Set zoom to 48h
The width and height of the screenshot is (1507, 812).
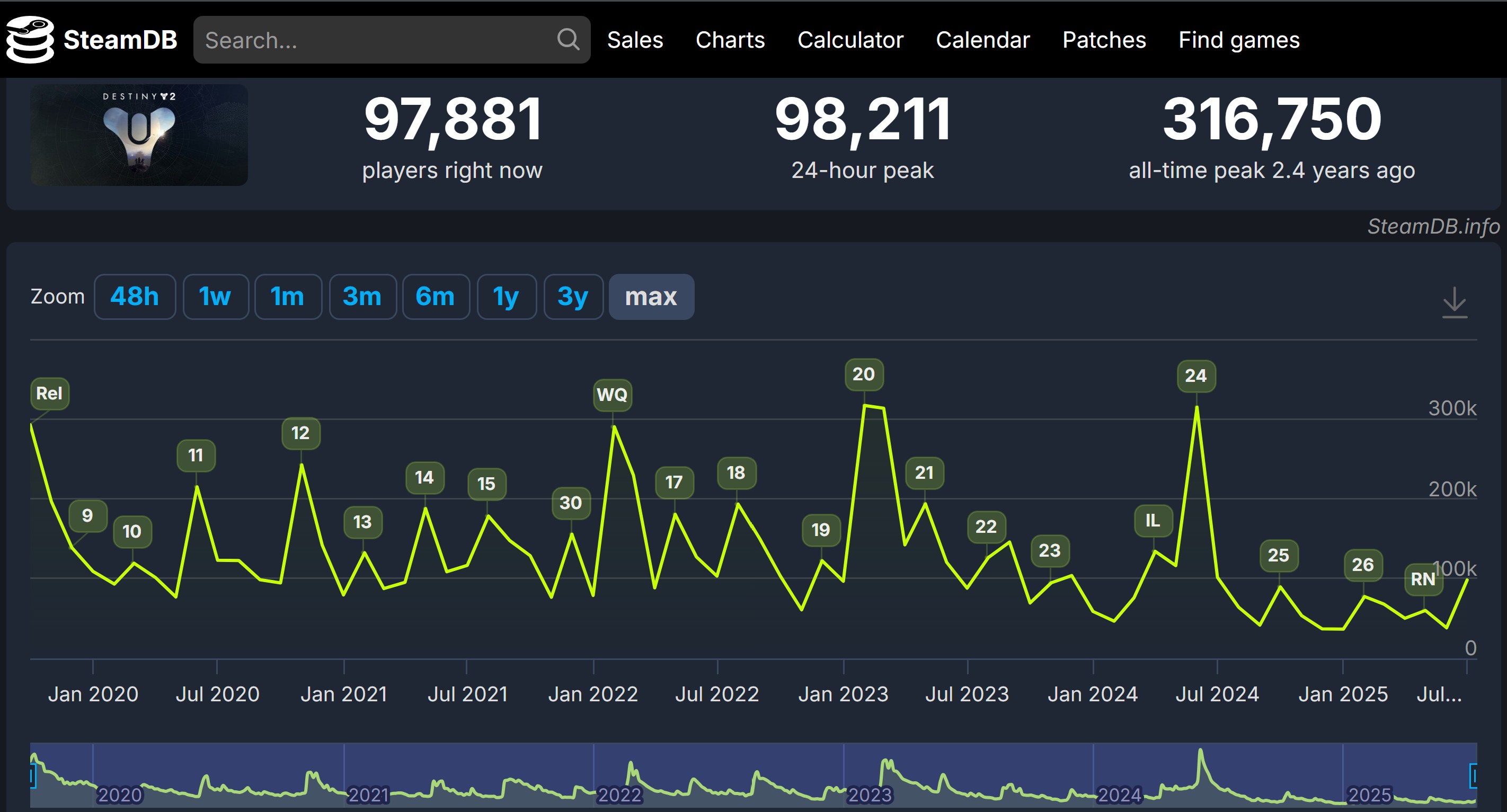[135, 297]
